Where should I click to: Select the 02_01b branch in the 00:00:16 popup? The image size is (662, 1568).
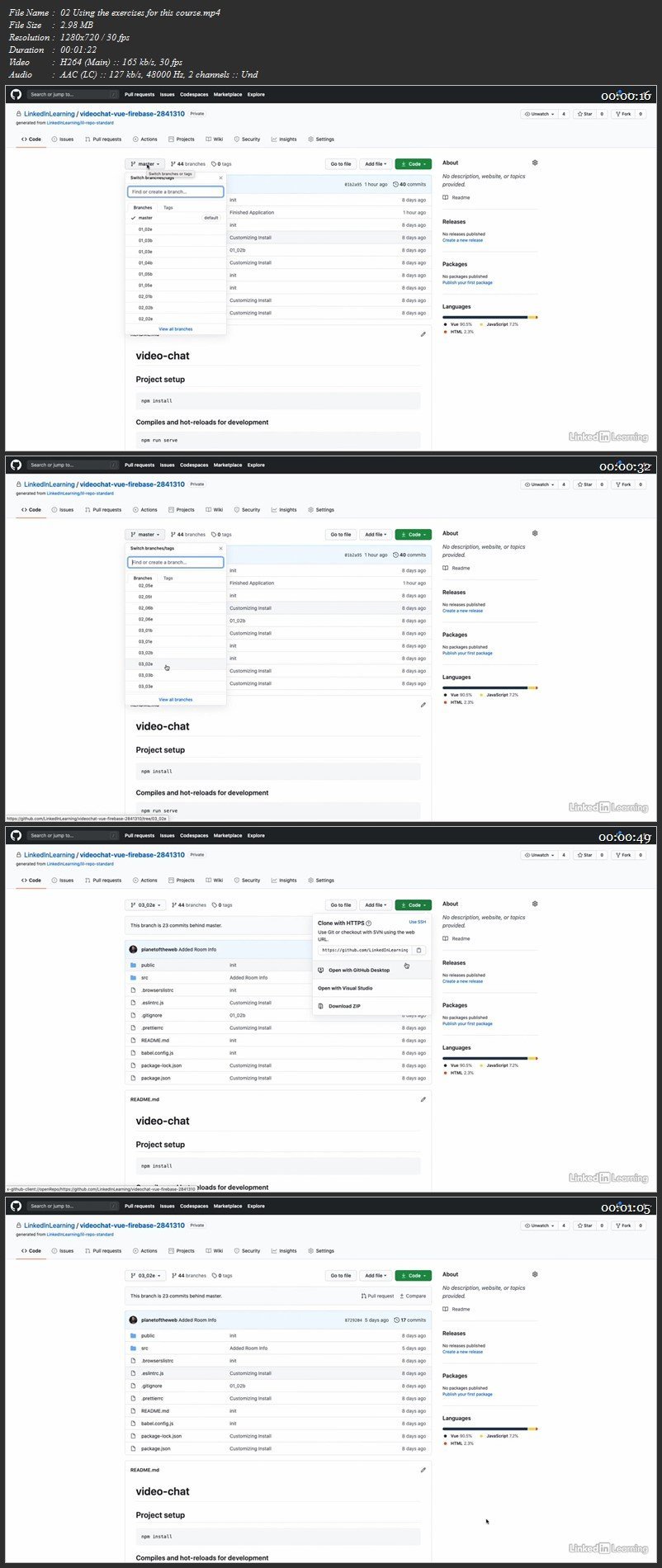(175, 296)
